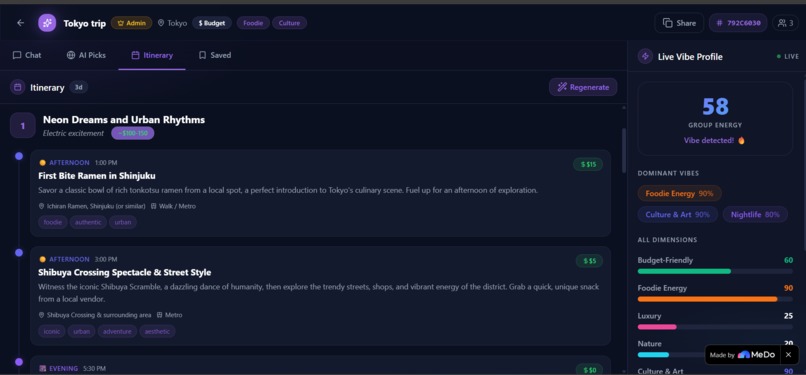Click the Live Vibe Profile lightning icon
This screenshot has height=375, width=806.
point(645,57)
